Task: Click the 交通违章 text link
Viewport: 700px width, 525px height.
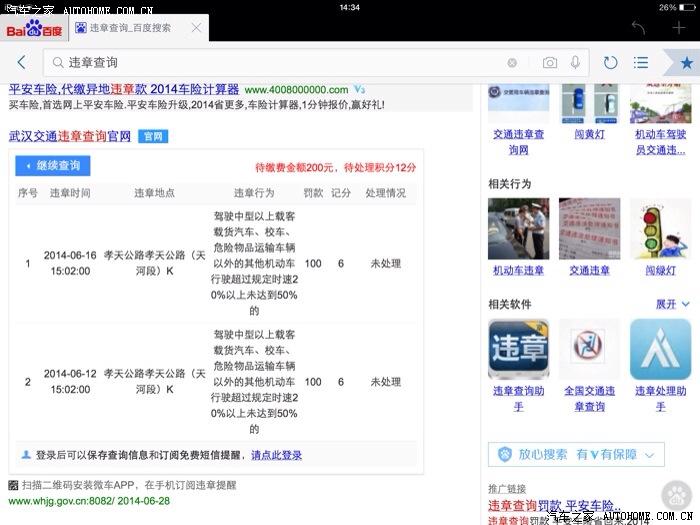Action: click(x=589, y=271)
